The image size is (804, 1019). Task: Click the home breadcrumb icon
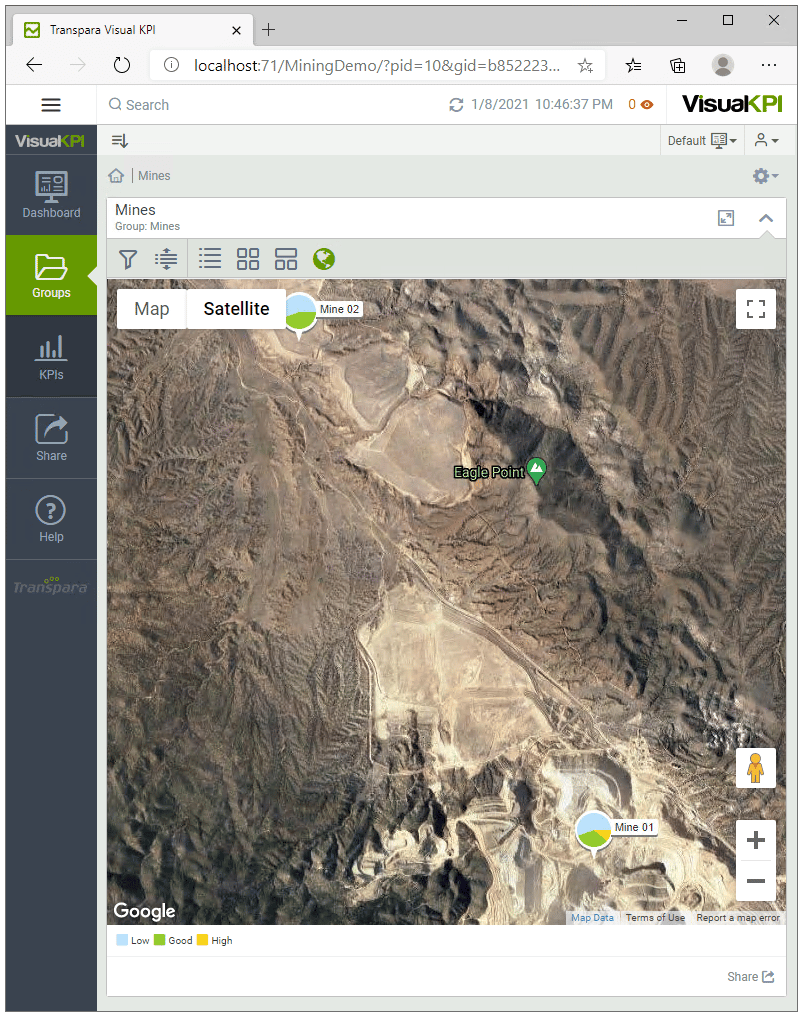pyautogui.click(x=116, y=176)
